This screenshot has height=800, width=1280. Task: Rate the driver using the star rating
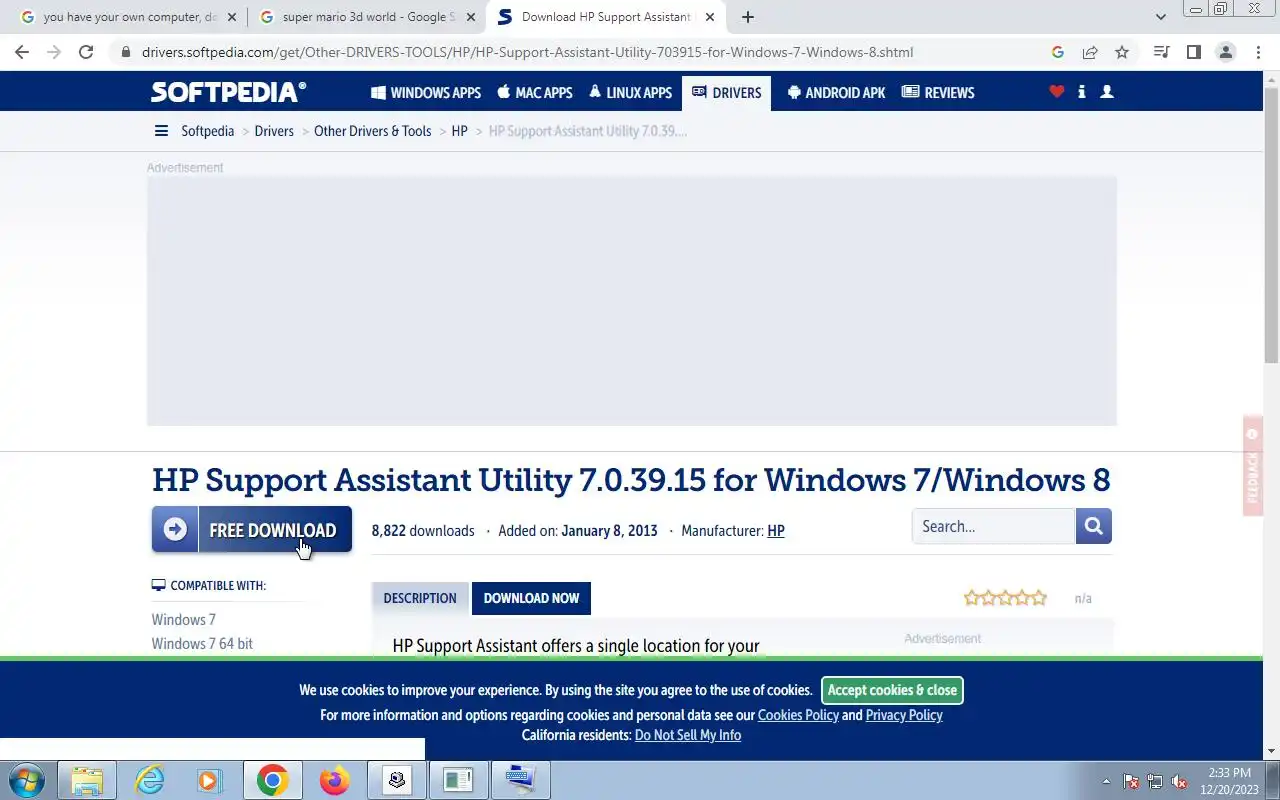point(1005,598)
